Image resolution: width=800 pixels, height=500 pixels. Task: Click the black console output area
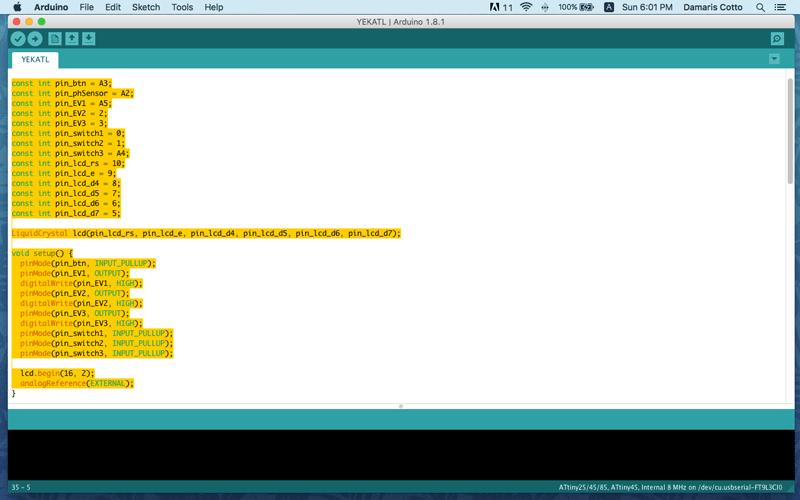[x=401, y=455]
